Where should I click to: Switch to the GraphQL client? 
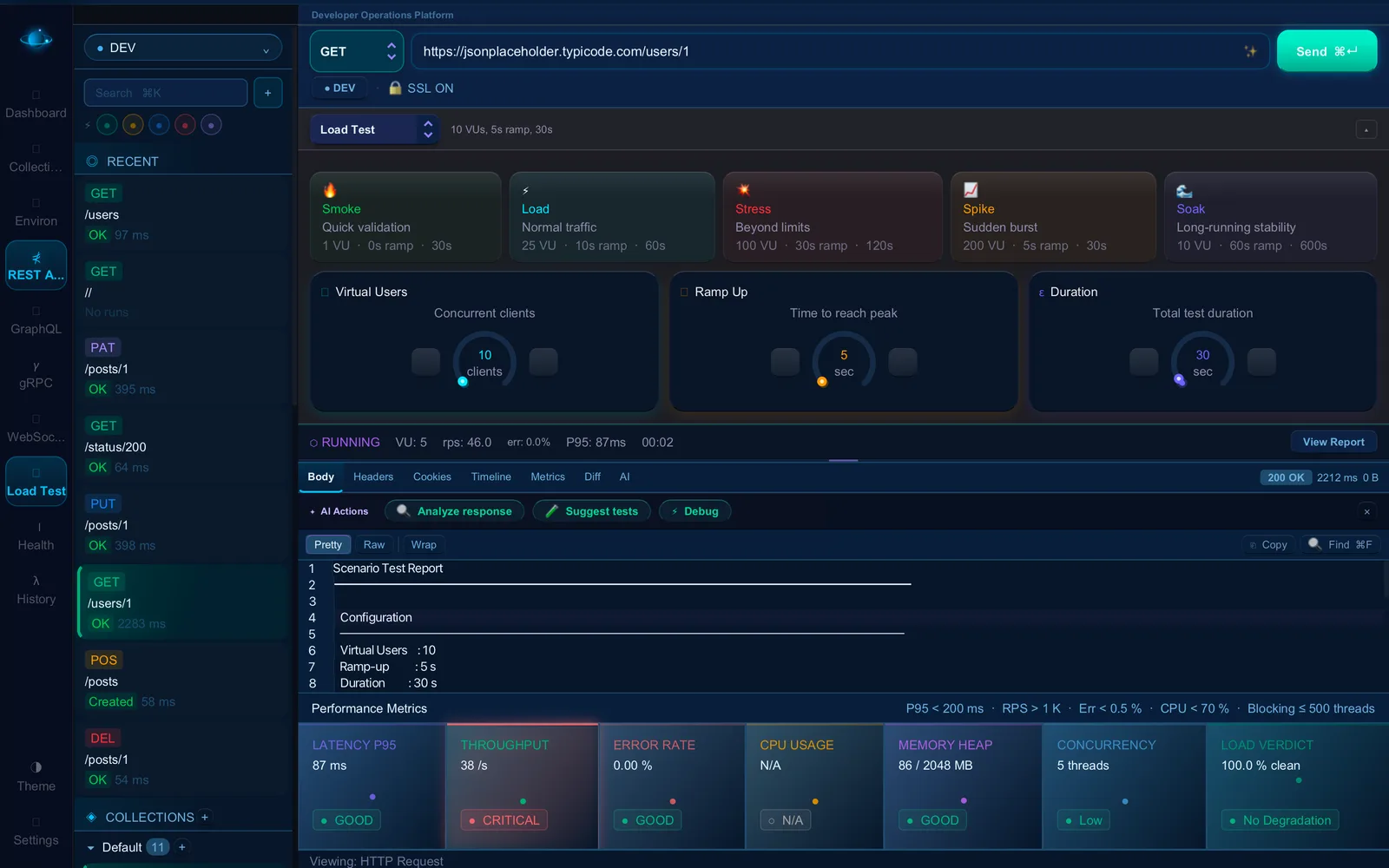click(x=36, y=319)
